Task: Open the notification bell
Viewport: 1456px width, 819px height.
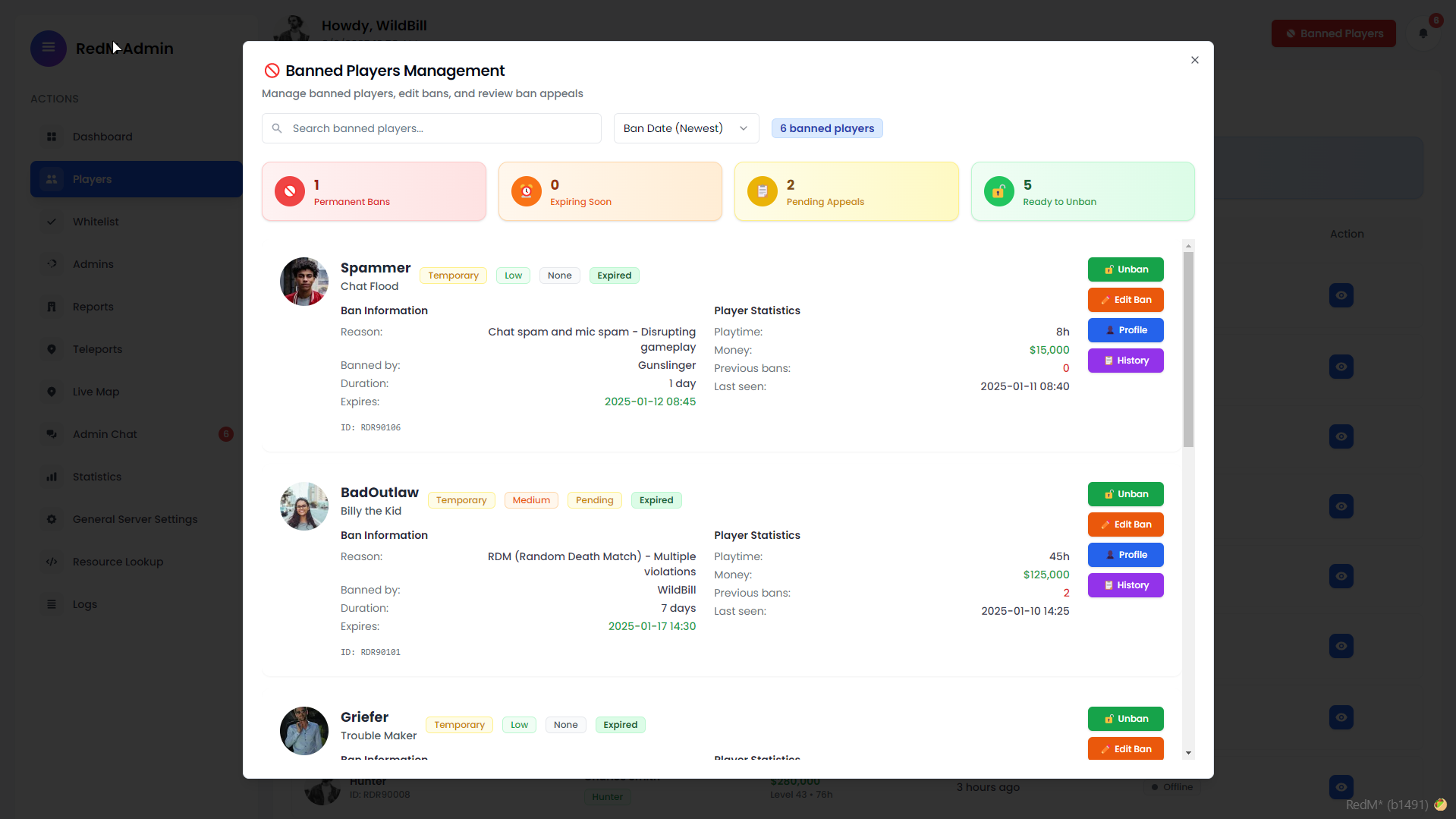Action: coord(1423,33)
